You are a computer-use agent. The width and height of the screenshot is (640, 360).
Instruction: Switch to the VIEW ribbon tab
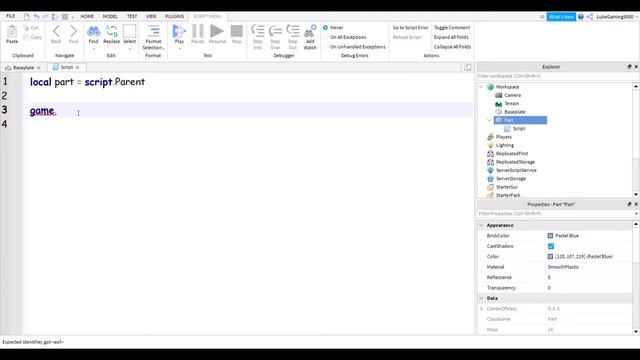tap(151, 16)
